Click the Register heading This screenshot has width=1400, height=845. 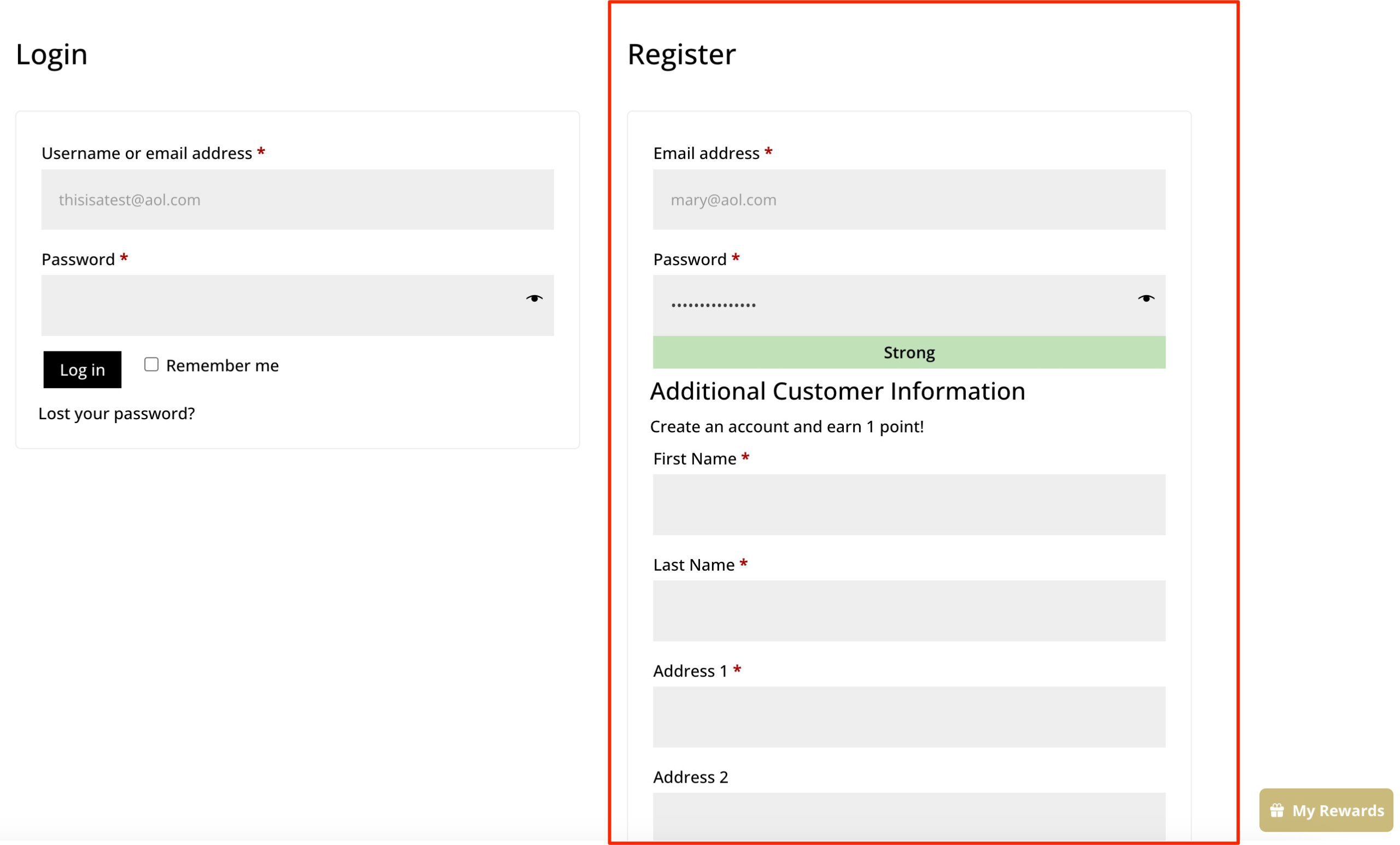pos(681,55)
